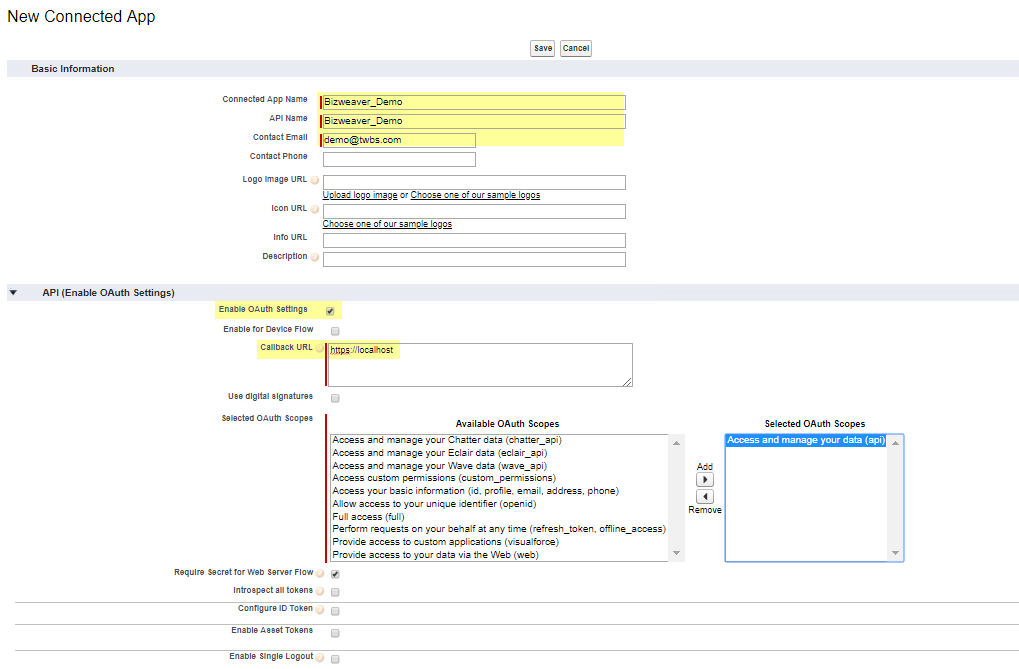Select Access your basic information scope

476,491
